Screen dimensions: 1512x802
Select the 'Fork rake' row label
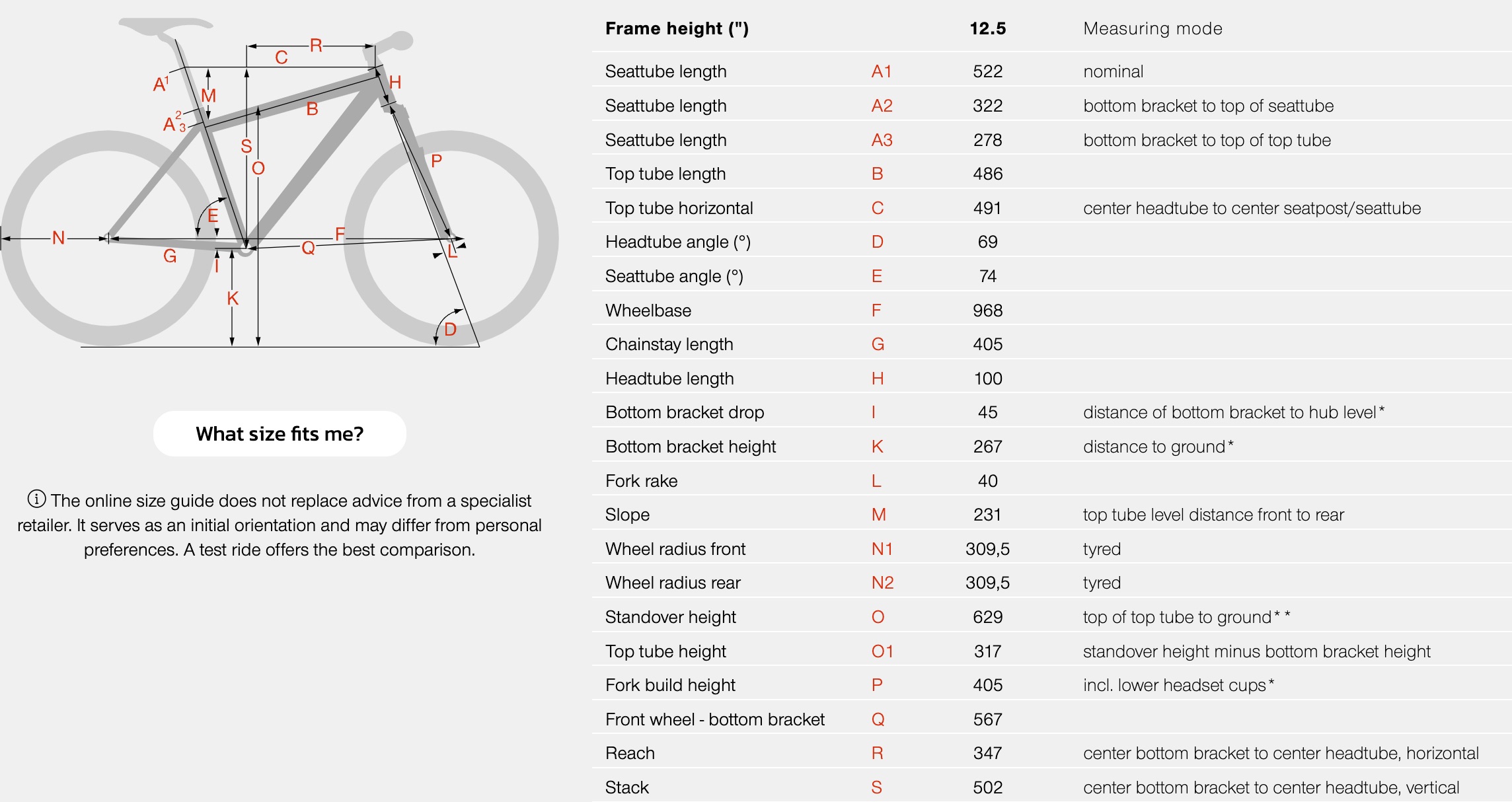click(641, 481)
